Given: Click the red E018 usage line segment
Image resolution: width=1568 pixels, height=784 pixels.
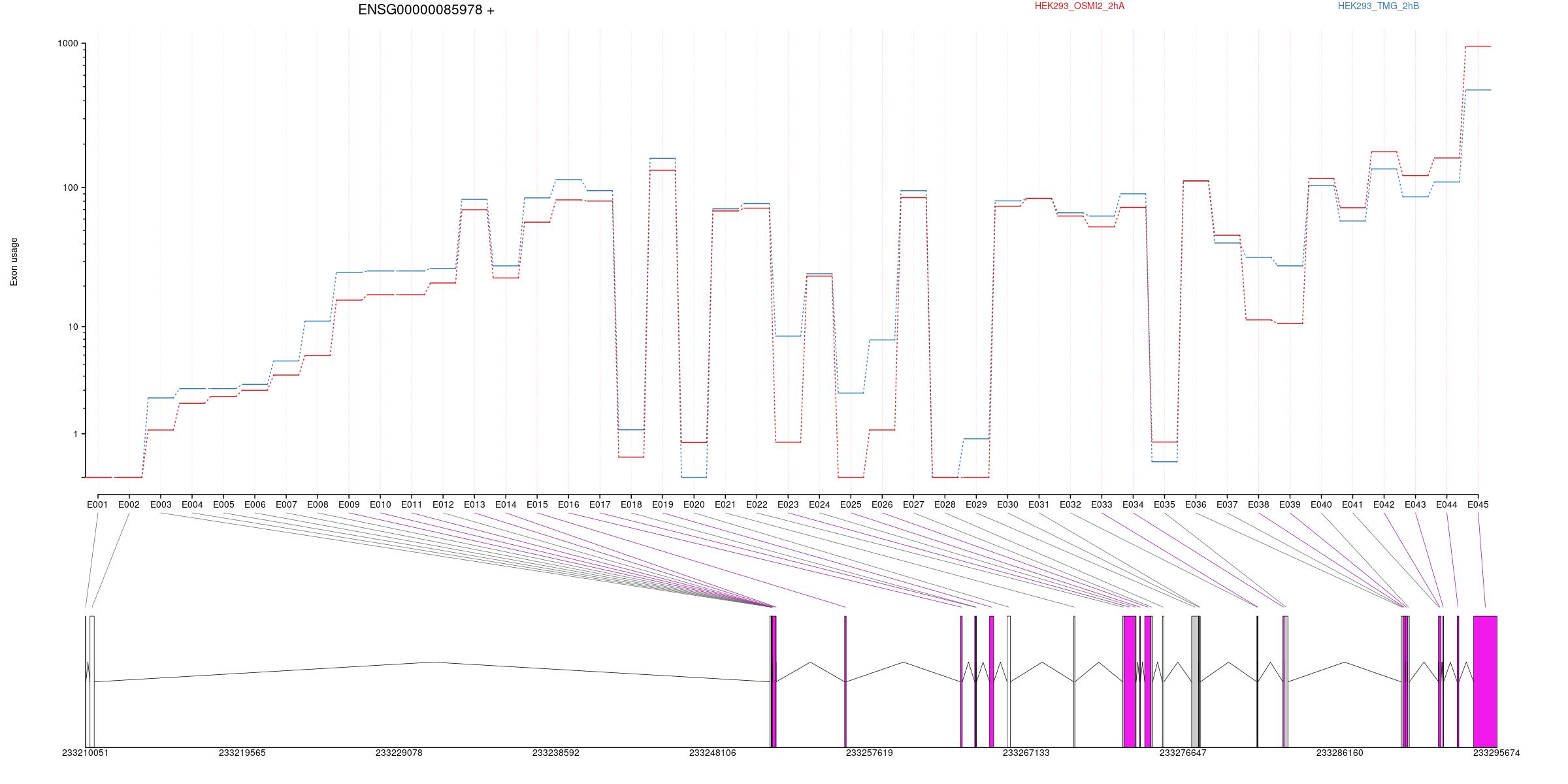Looking at the screenshot, I should coord(631,457).
